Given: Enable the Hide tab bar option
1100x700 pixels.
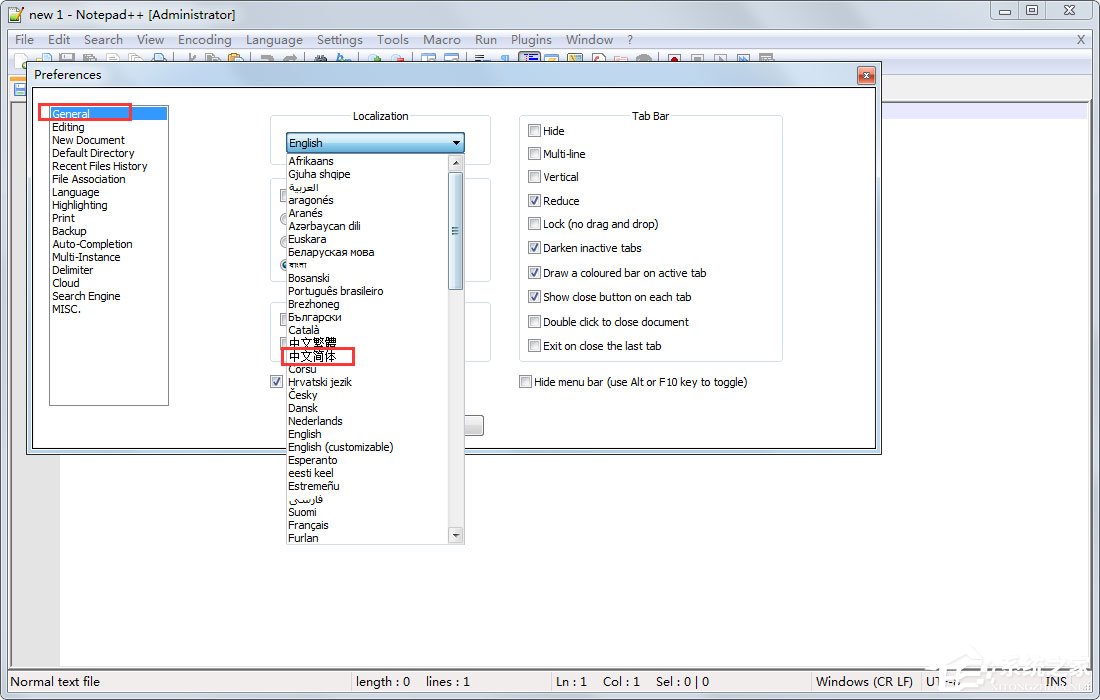Looking at the screenshot, I should 534,130.
